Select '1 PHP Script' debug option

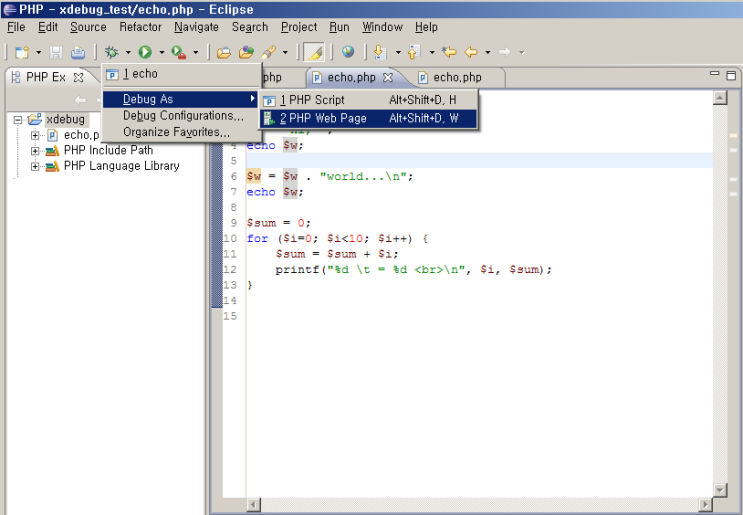click(x=368, y=100)
